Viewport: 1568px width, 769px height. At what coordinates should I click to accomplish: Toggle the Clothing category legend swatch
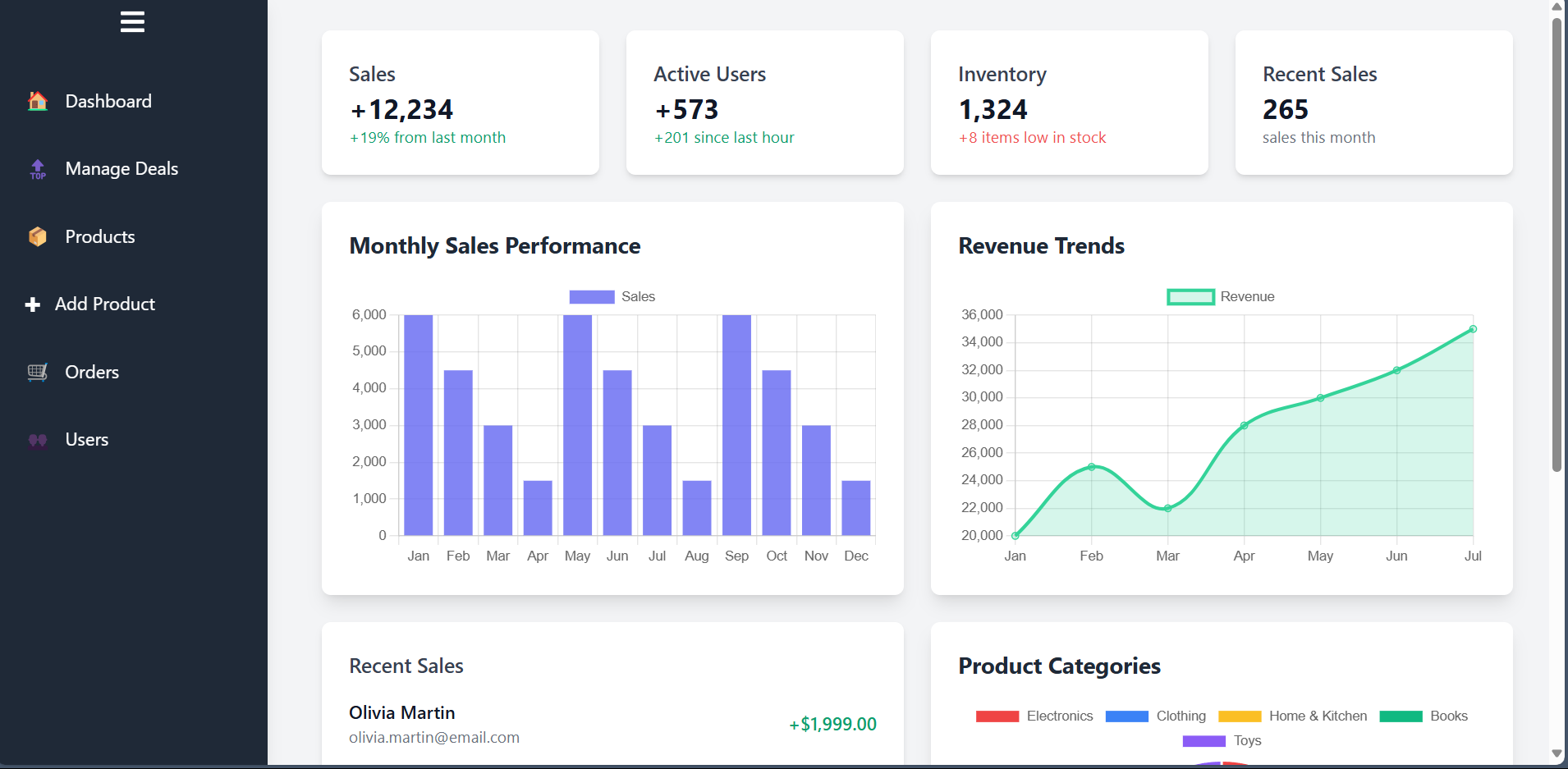(x=1126, y=716)
